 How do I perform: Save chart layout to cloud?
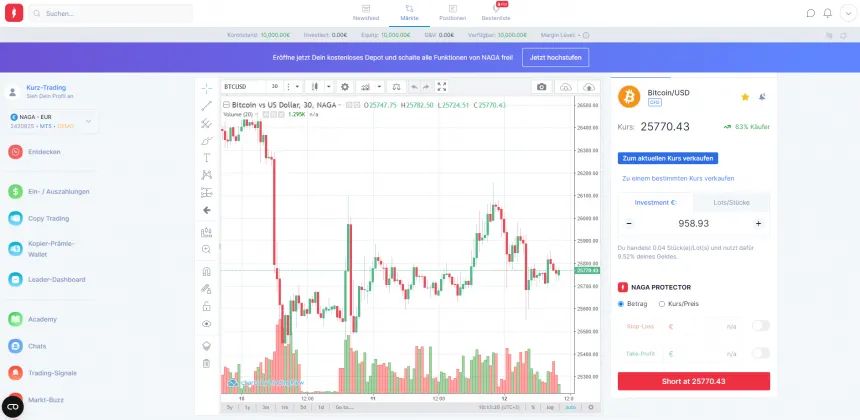click(589, 87)
